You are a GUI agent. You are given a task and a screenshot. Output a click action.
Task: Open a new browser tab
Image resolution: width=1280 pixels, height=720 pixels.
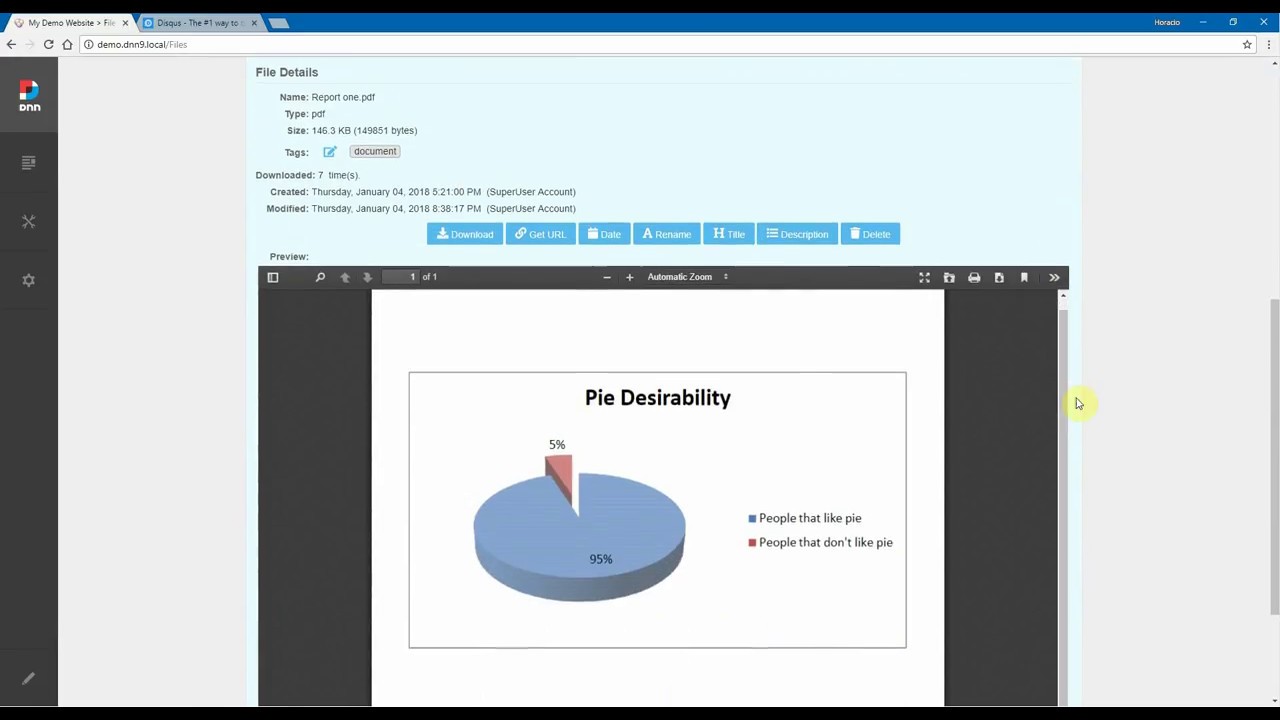pyautogui.click(x=279, y=22)
